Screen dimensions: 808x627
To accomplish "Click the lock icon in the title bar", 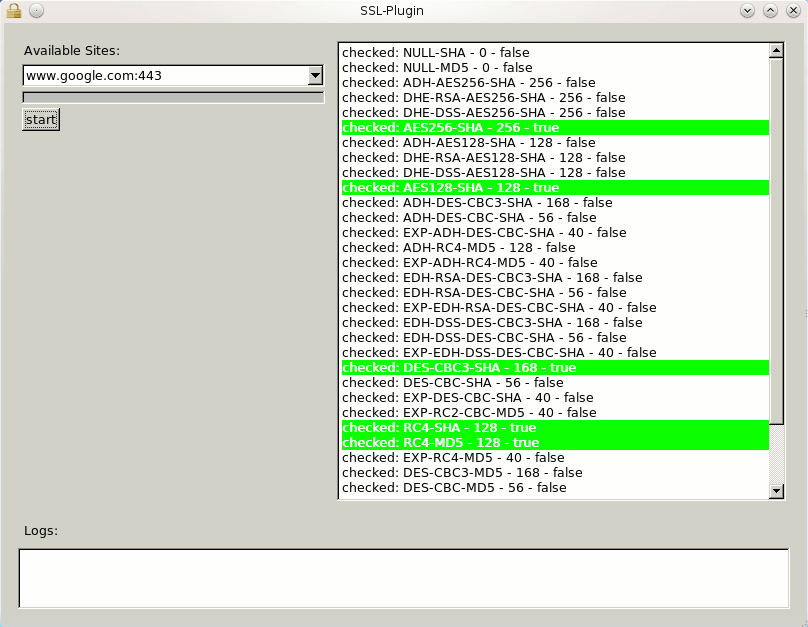I will coord(14,10).
